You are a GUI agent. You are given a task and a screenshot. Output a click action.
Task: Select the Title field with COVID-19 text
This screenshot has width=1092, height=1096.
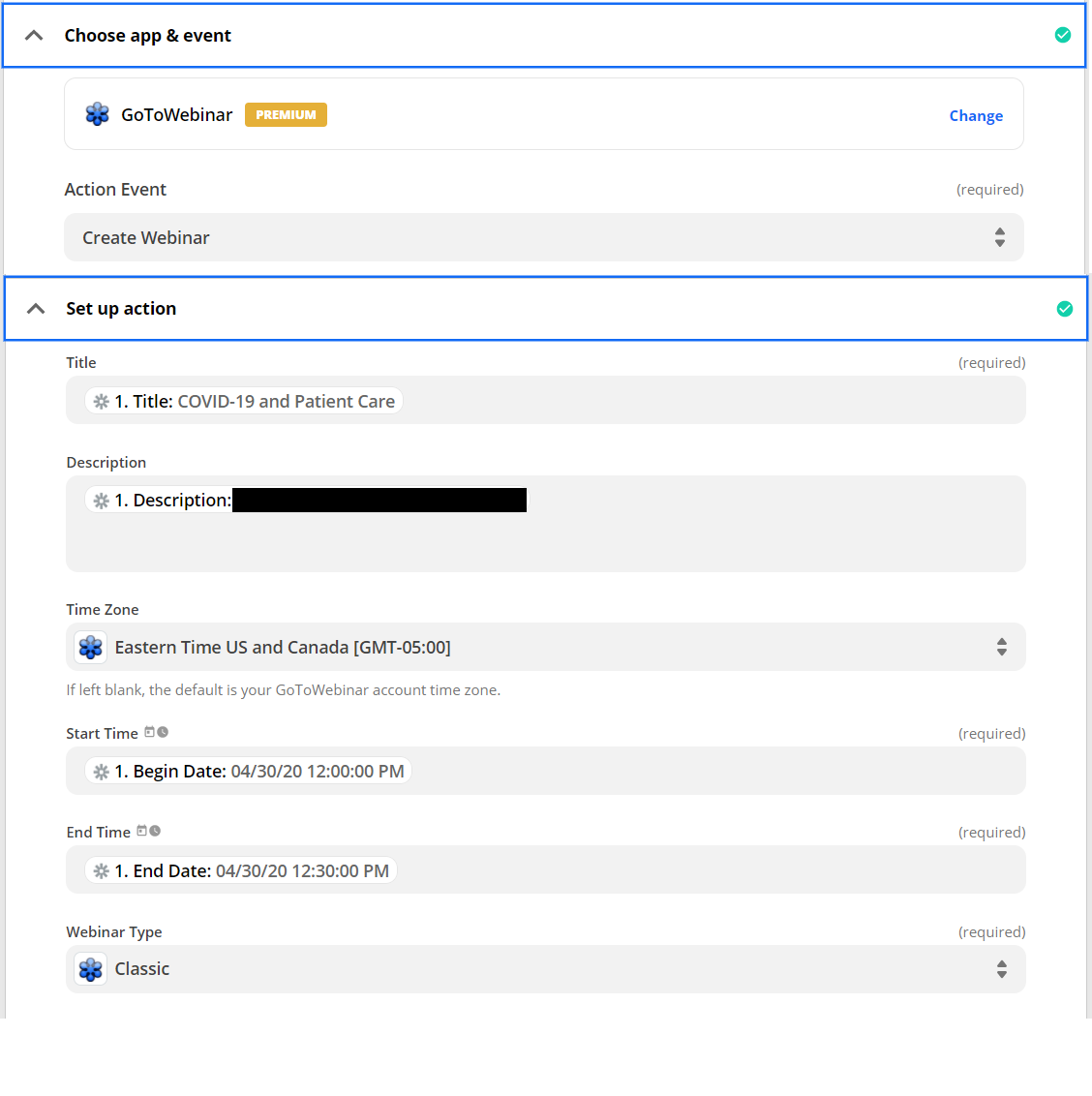coord(678,401)
